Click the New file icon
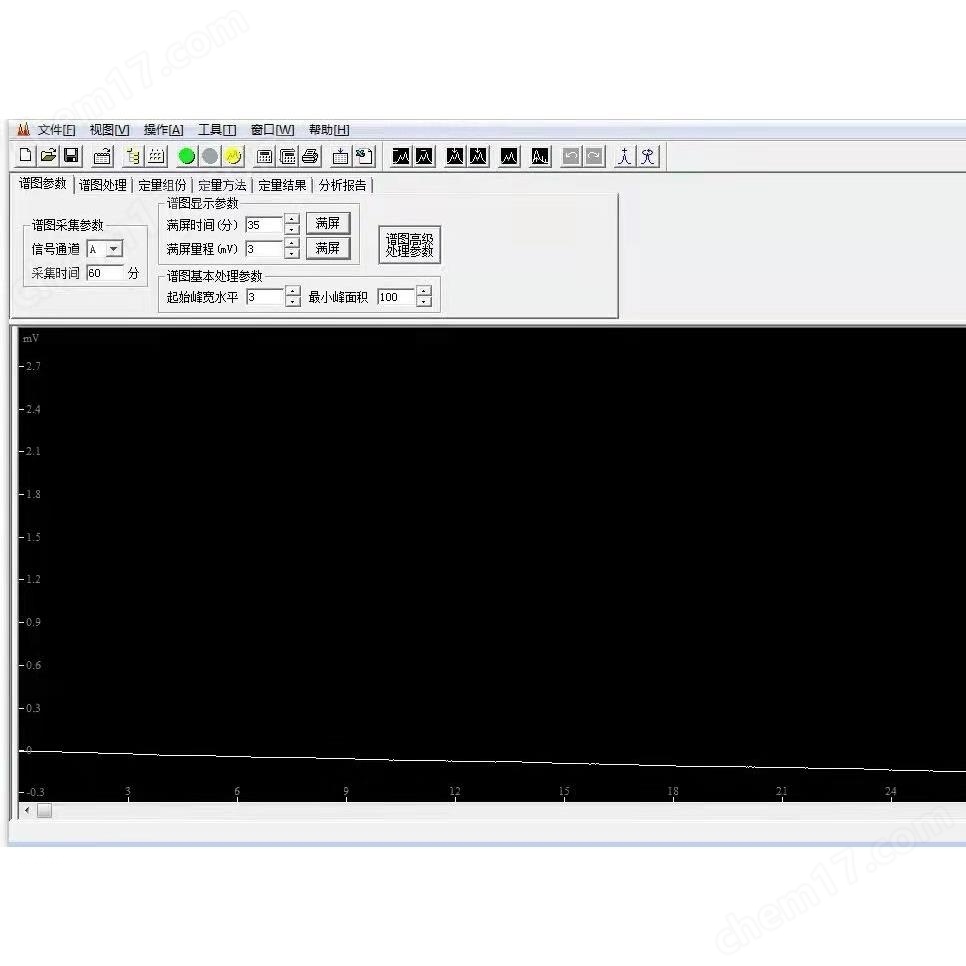Screen dimensions: 966x966 pyautogui.click(x=25, y=156)
